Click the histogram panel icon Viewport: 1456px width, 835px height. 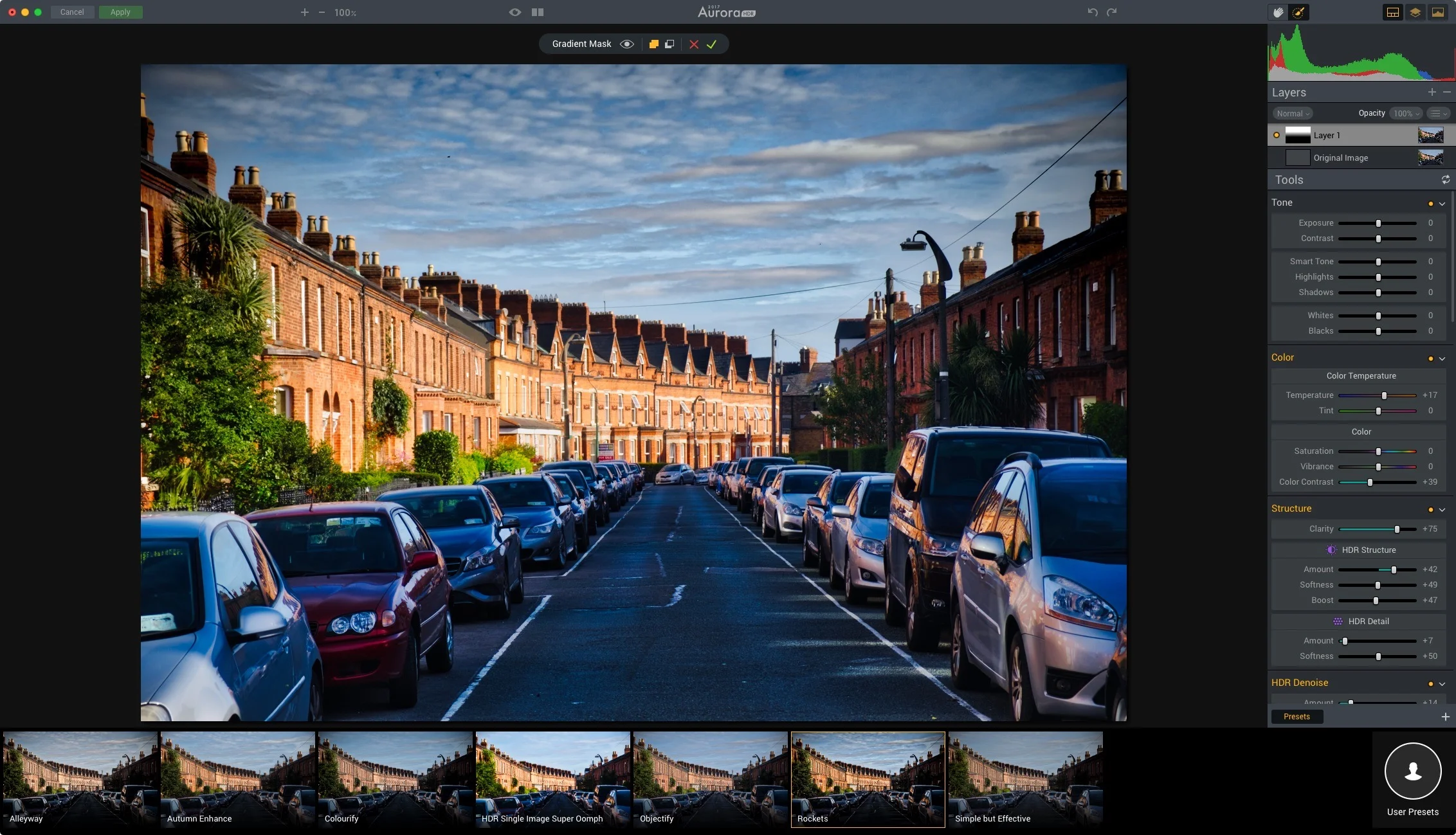[x=1438, y=12]
